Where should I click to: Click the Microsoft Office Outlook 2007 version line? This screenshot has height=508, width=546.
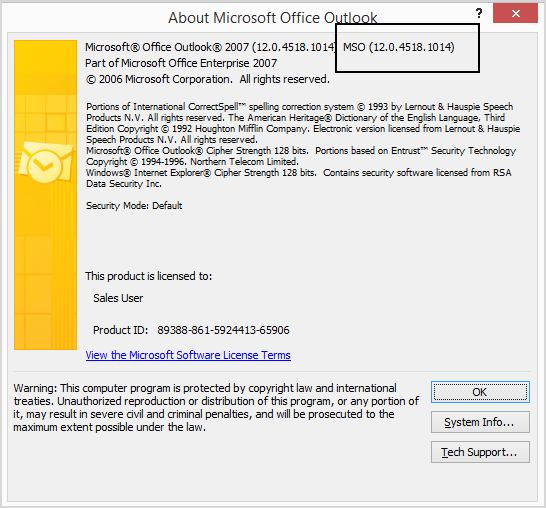coord(211,47)
